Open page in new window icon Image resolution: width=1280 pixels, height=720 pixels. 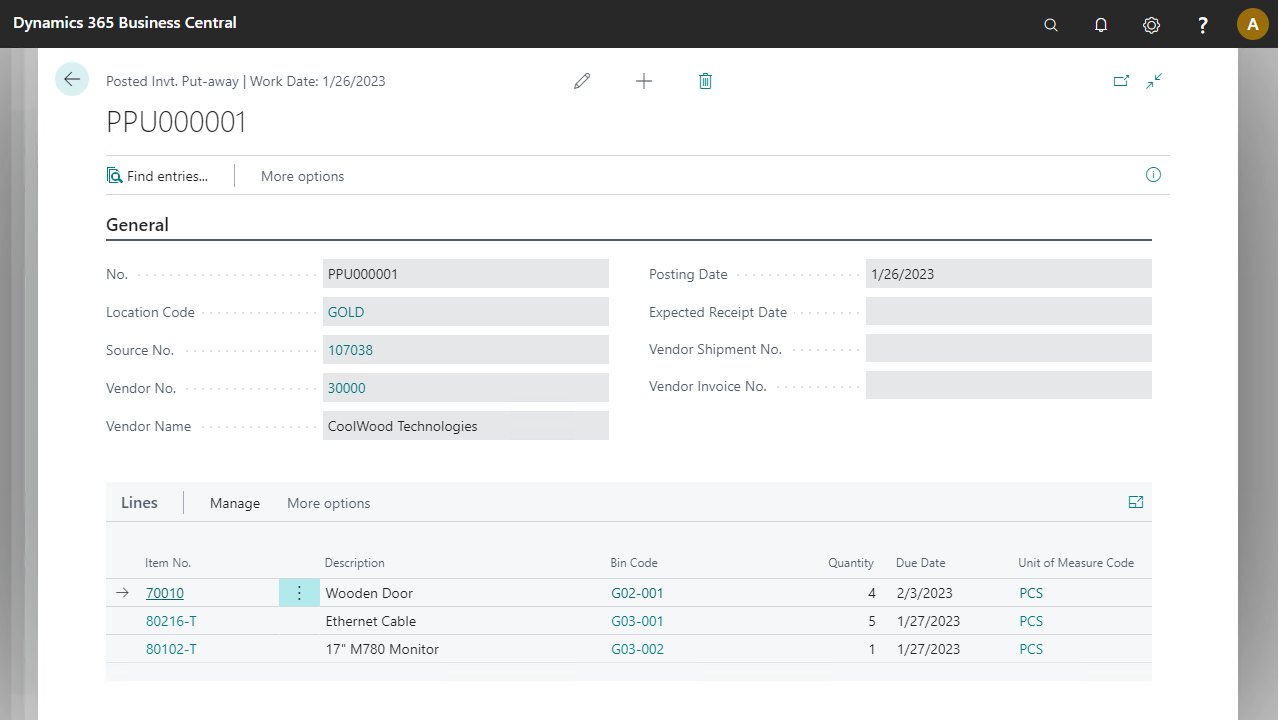pos(1121,81)
